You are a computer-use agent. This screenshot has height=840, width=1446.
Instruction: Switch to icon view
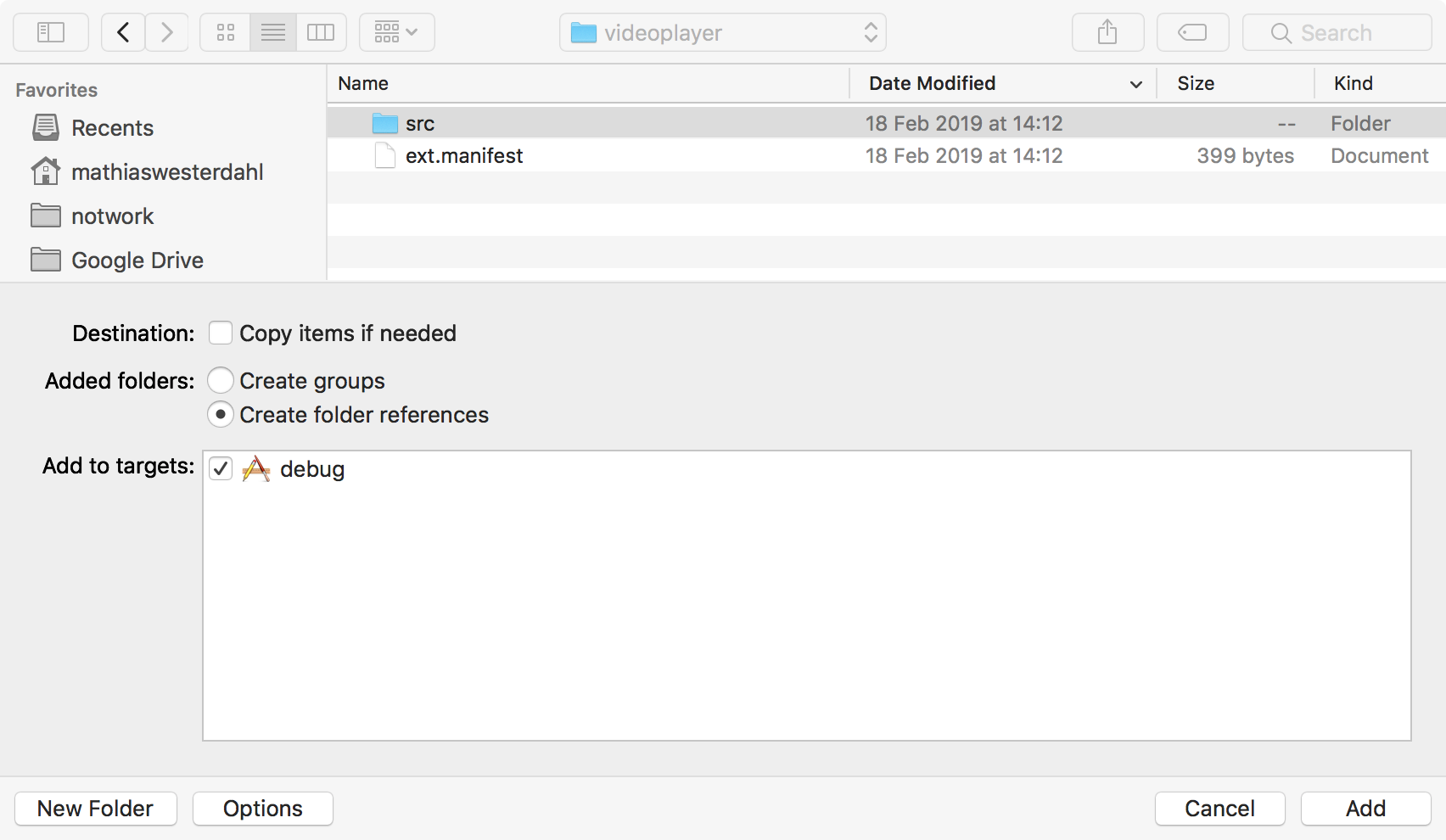[x=226, y=33]
